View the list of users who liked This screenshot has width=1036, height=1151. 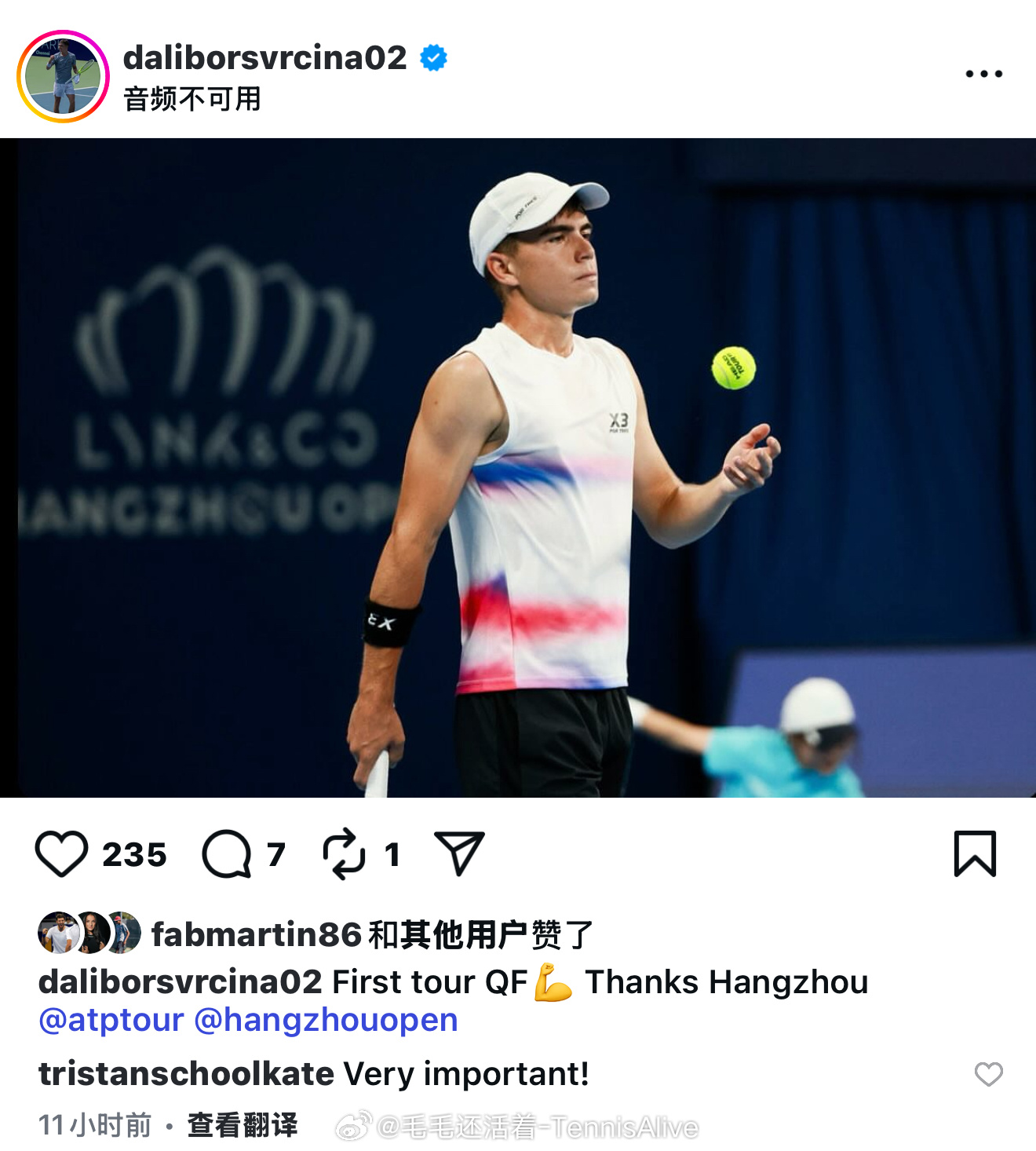pyautogui.click(x=481, y=934)
